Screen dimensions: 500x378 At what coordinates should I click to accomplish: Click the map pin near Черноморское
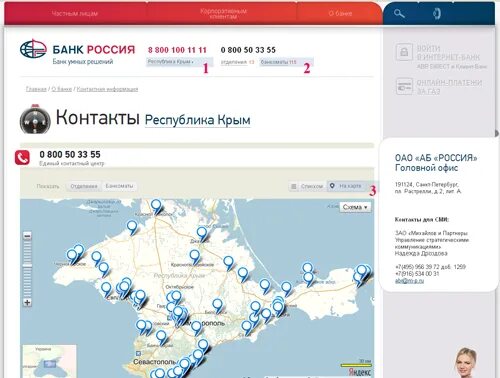72,256
